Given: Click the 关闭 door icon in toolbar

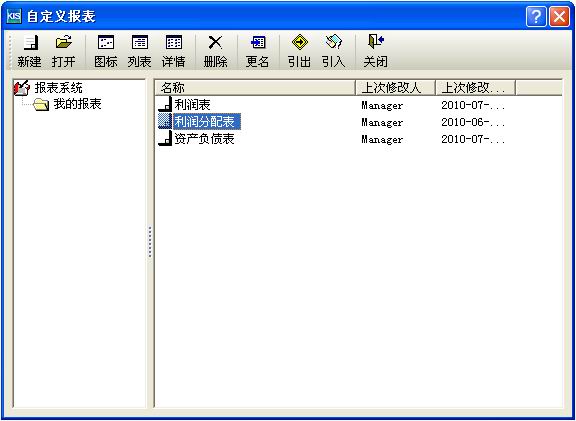Looking at the screenshot, I should click(376, 42).
